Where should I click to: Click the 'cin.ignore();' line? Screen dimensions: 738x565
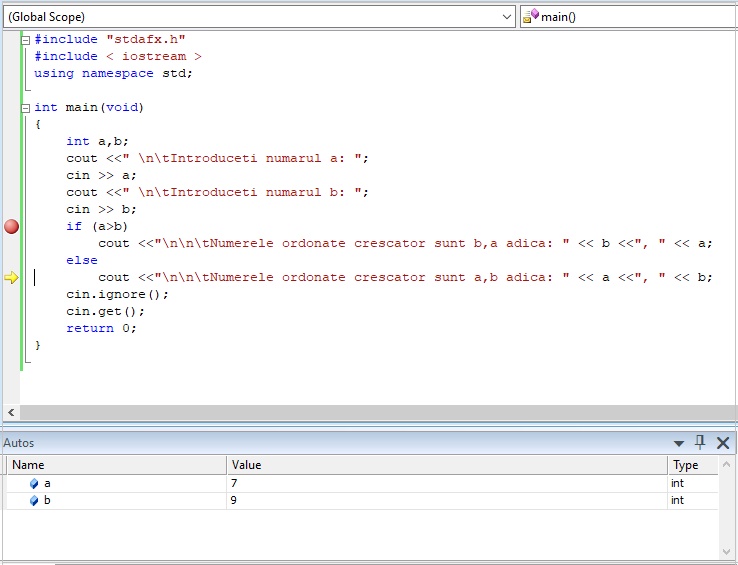pos(117,294)
